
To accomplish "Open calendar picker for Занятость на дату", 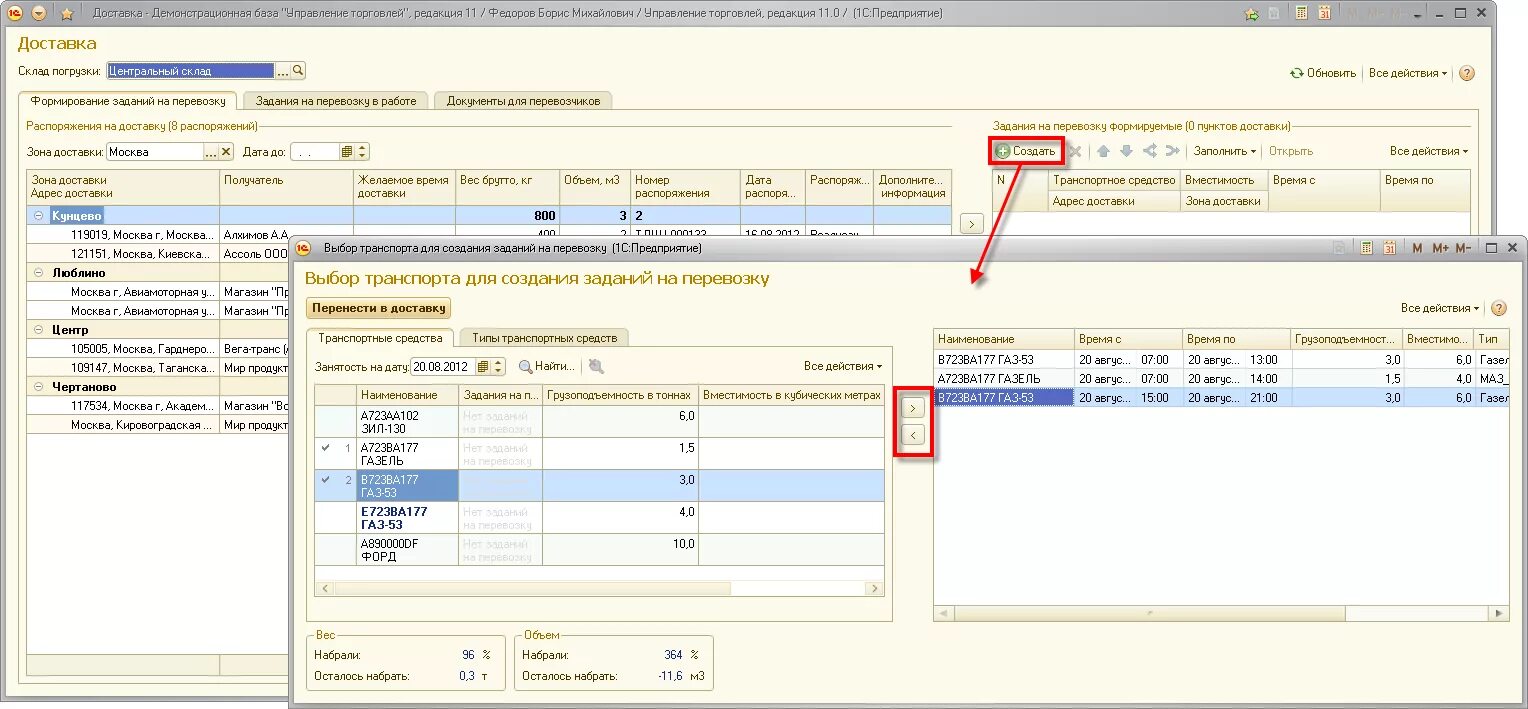I will [483, 367].
